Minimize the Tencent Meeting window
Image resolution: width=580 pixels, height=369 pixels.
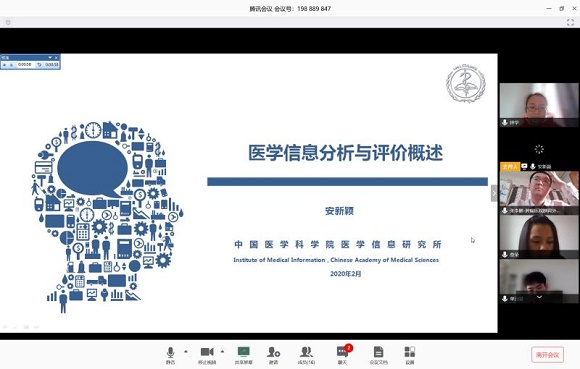click(549, 8)
